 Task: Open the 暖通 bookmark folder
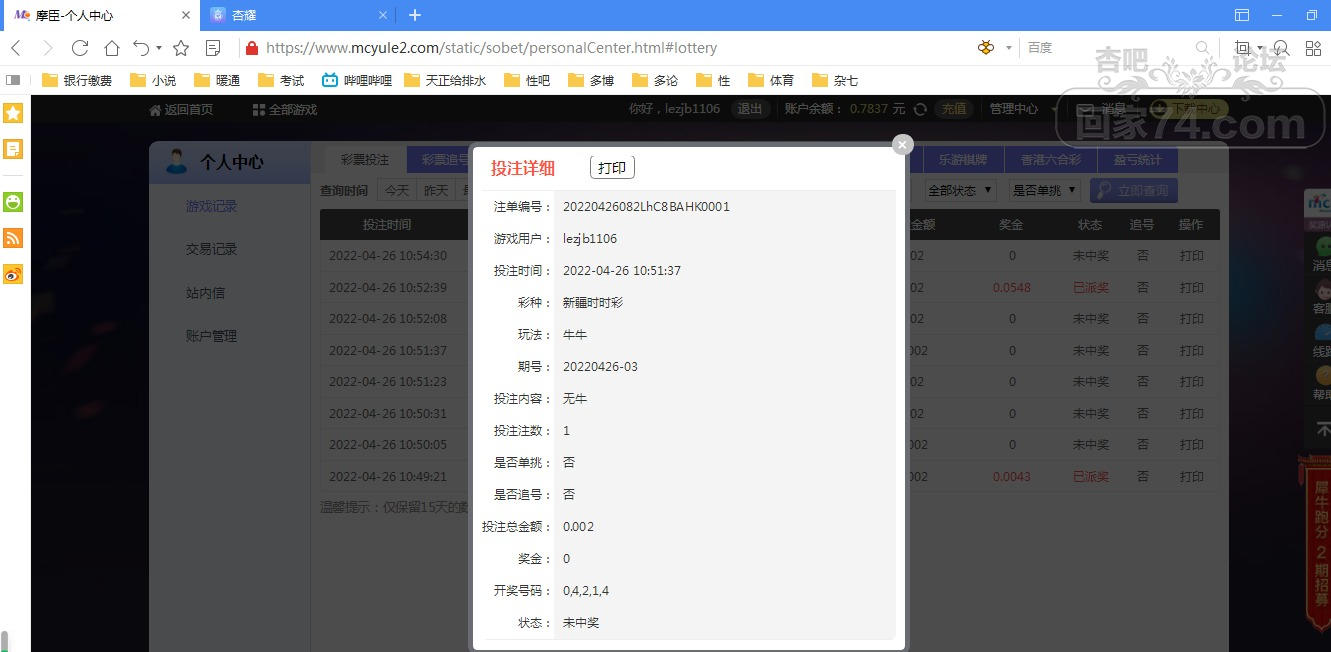[x=217, y=80]
